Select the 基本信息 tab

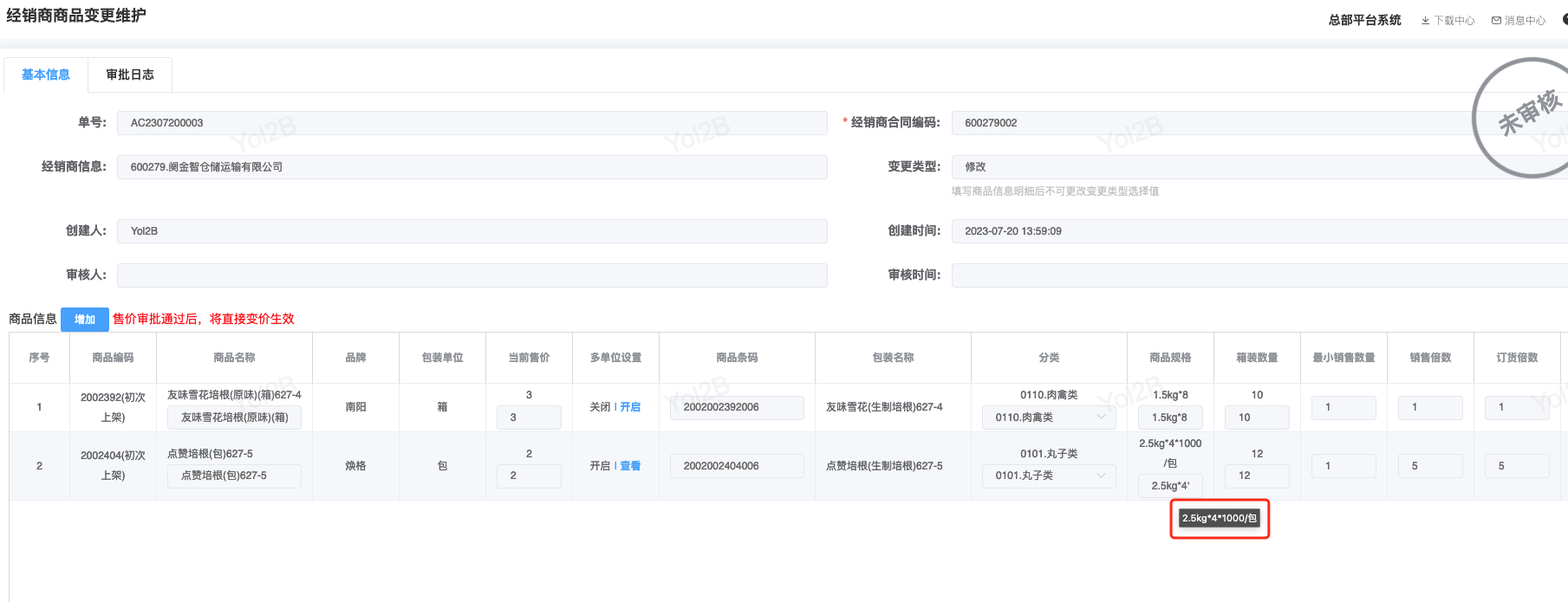tap(46, 75)
